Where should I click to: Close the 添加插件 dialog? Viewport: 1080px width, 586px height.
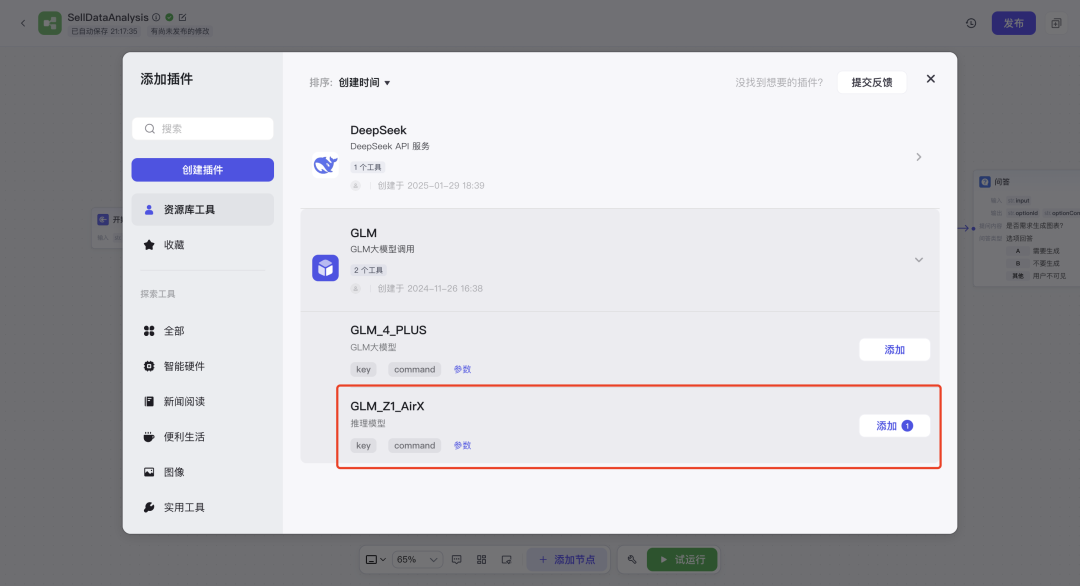pos(931,79)
